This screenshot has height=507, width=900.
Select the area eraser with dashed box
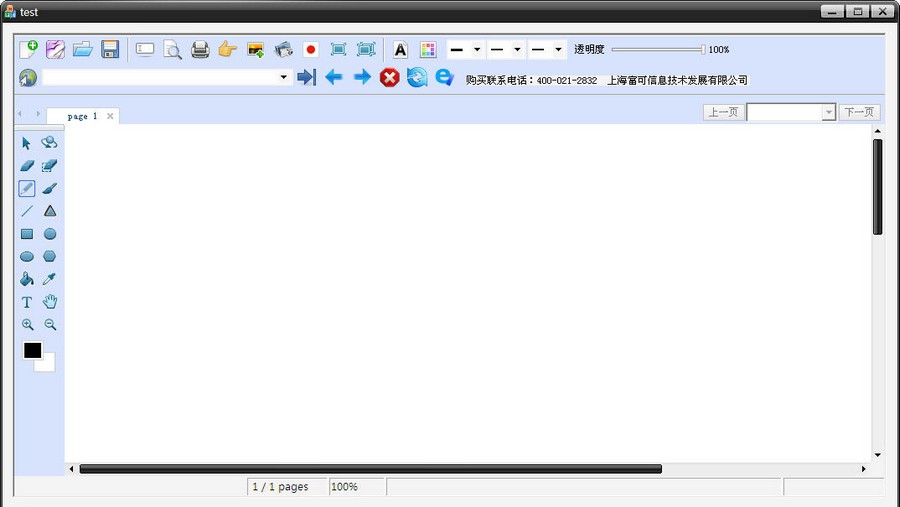tap(49, 166)
